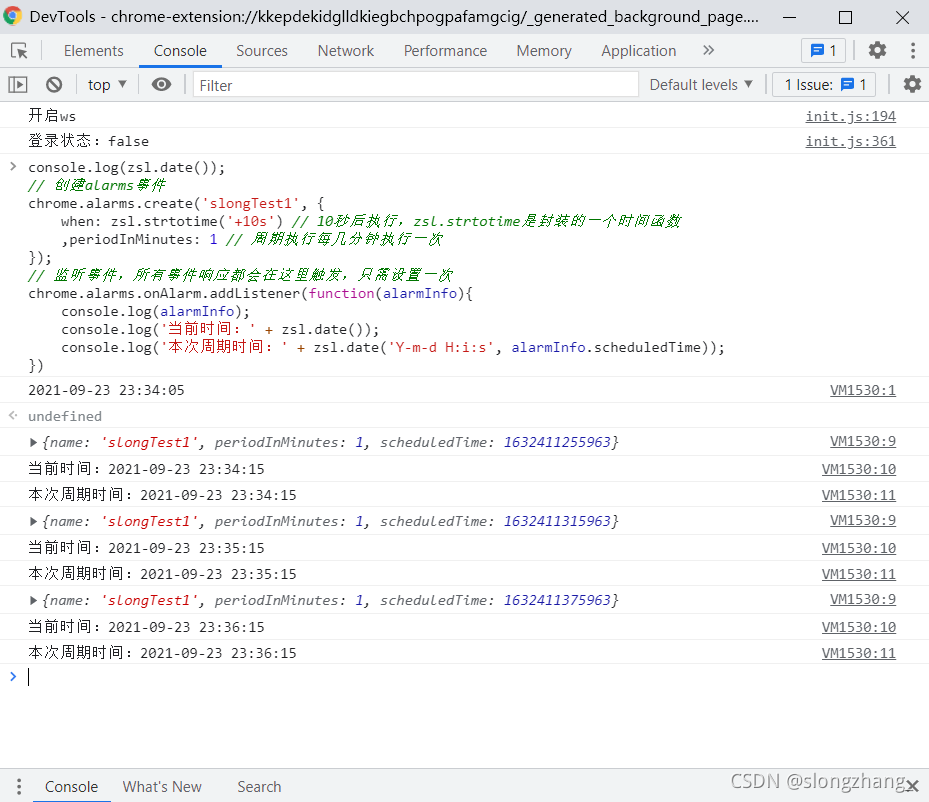Click the text '当前时间: 2021-09-23 23:36:15'
929x802 pixels.
tap(146, 627)
